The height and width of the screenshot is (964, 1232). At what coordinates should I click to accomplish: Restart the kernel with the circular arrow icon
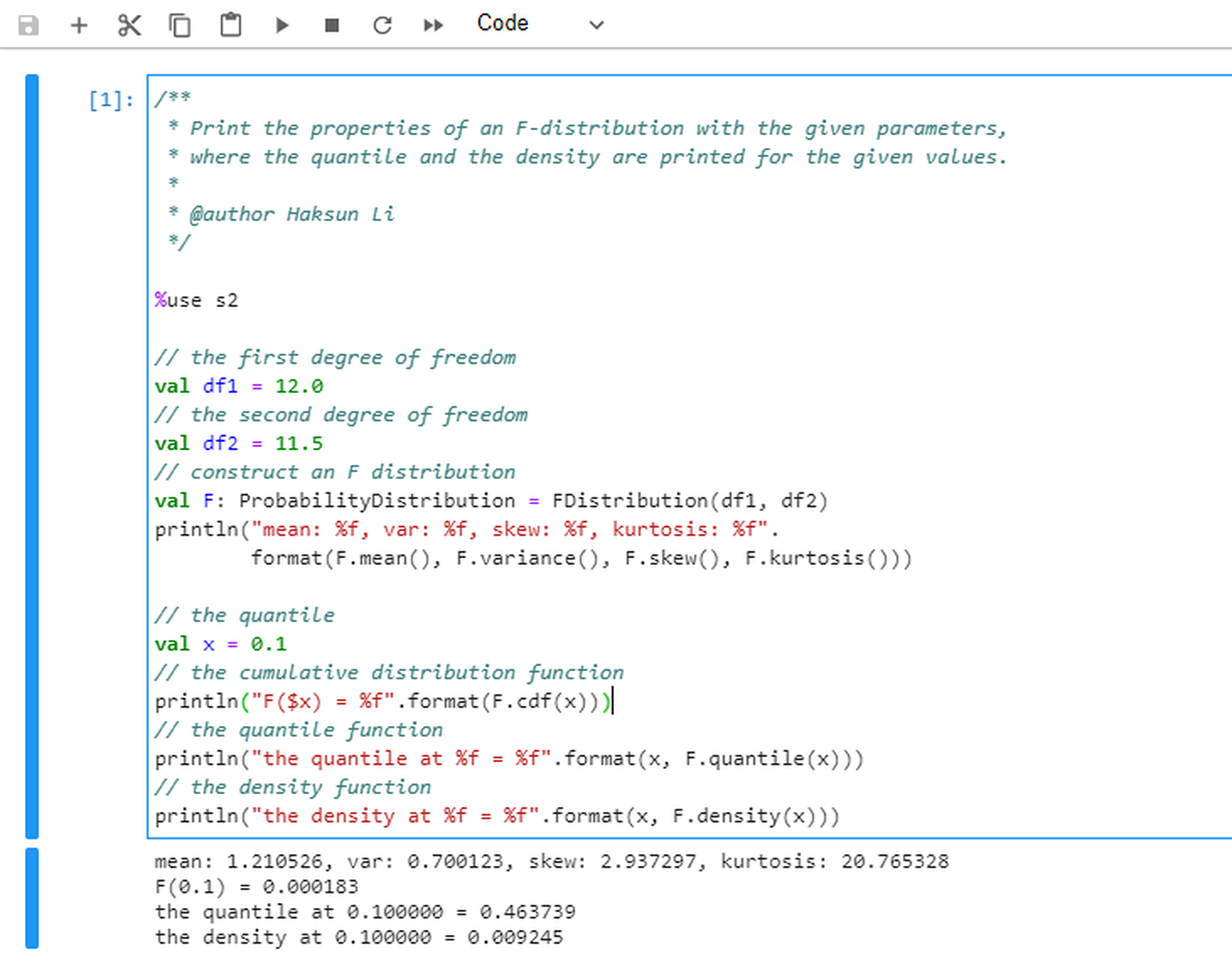[x=382, y=25]
